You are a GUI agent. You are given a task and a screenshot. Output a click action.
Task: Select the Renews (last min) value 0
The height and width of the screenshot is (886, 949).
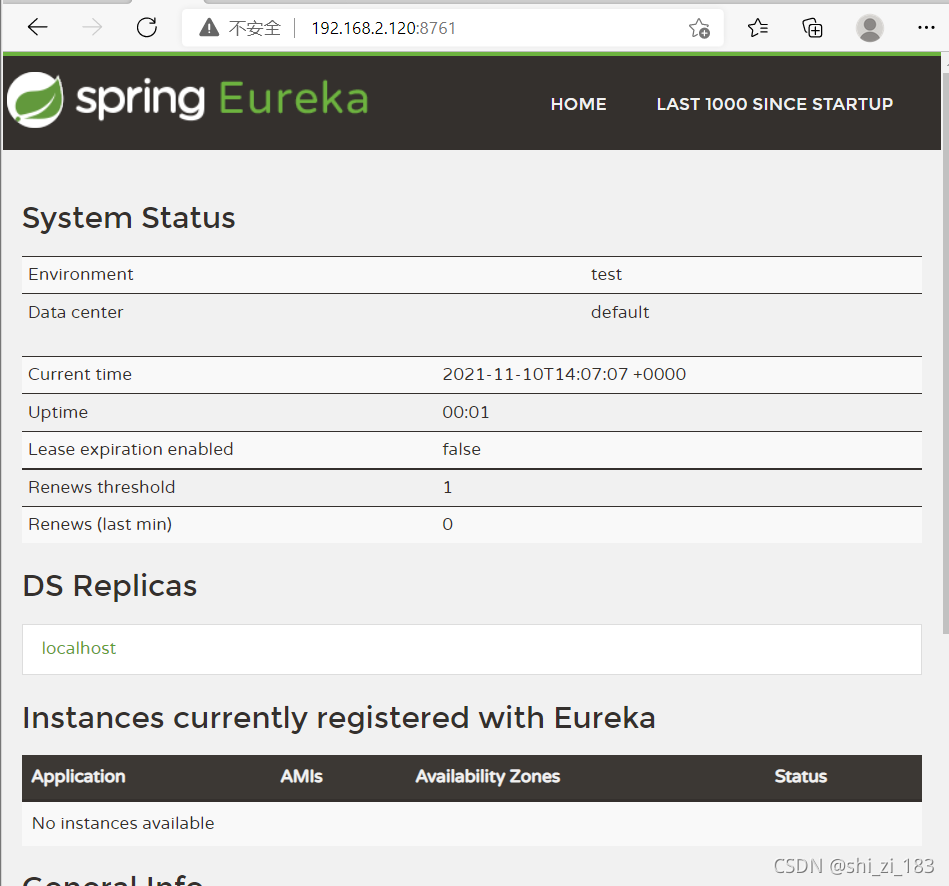pos(447,524)
